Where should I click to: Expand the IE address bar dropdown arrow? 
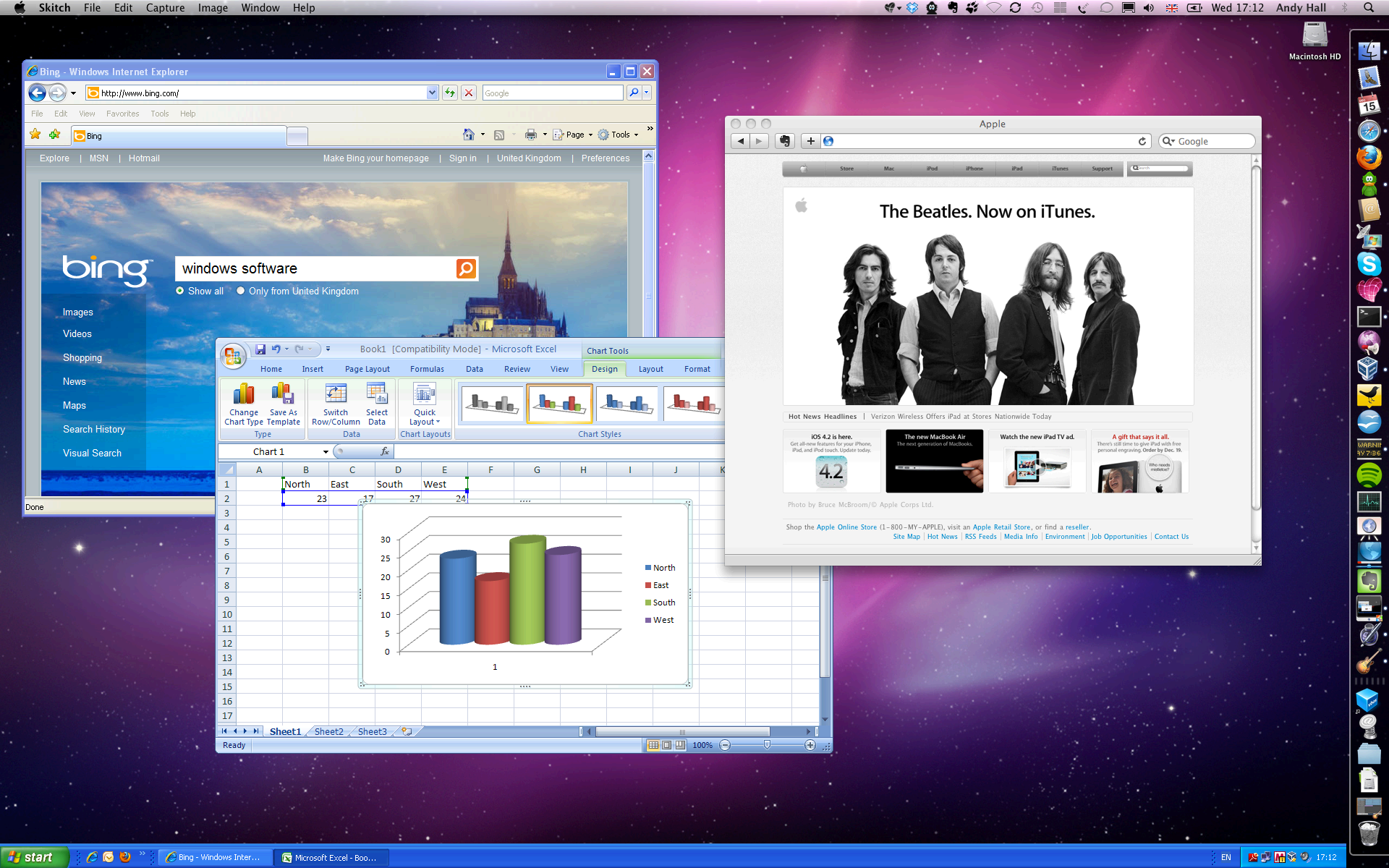pos(432,93)
